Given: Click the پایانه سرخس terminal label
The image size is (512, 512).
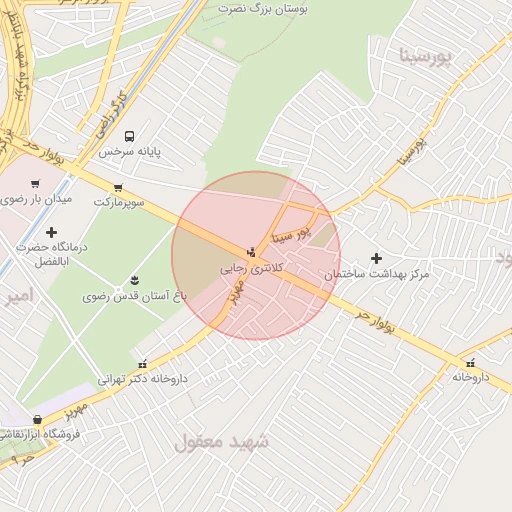Looking at the screenshot, I should 129,152.
